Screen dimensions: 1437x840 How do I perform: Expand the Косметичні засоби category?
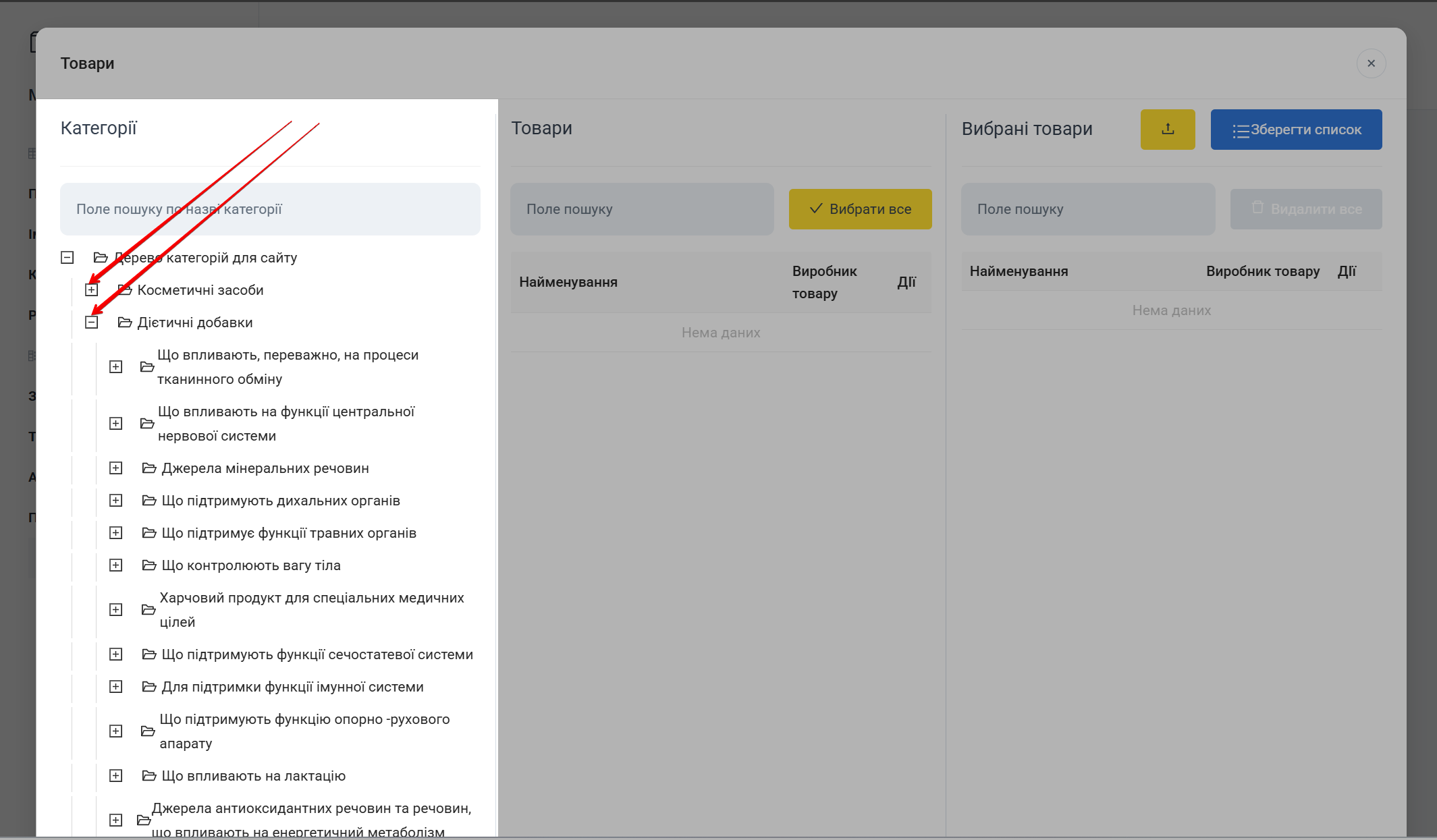tap(92, 290)
